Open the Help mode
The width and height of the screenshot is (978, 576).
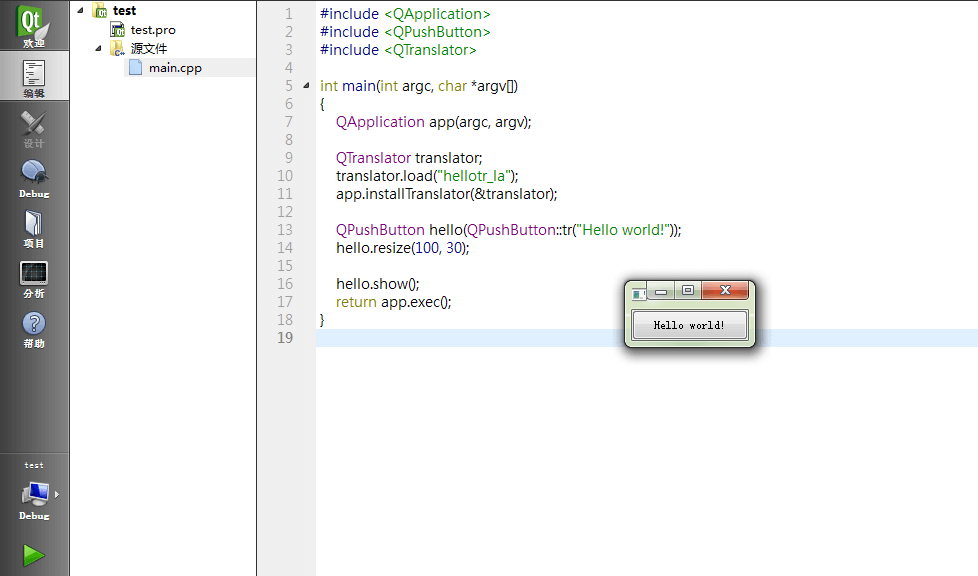(34, 328)
